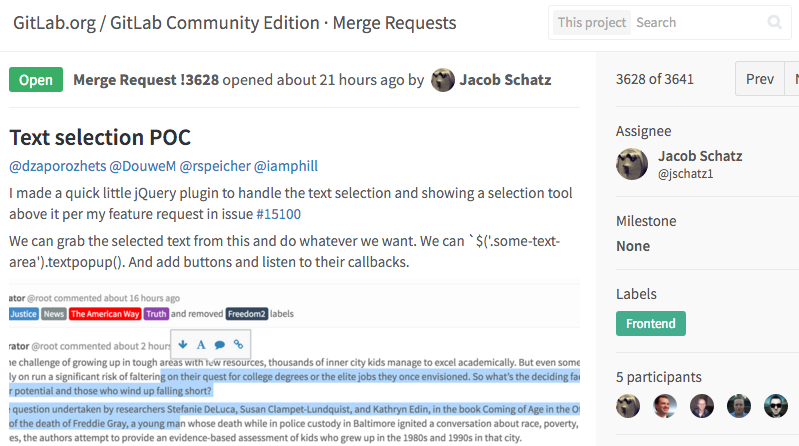Open the @iamphill mention
Screen dimensions: 799x446
tap(286, 166)
